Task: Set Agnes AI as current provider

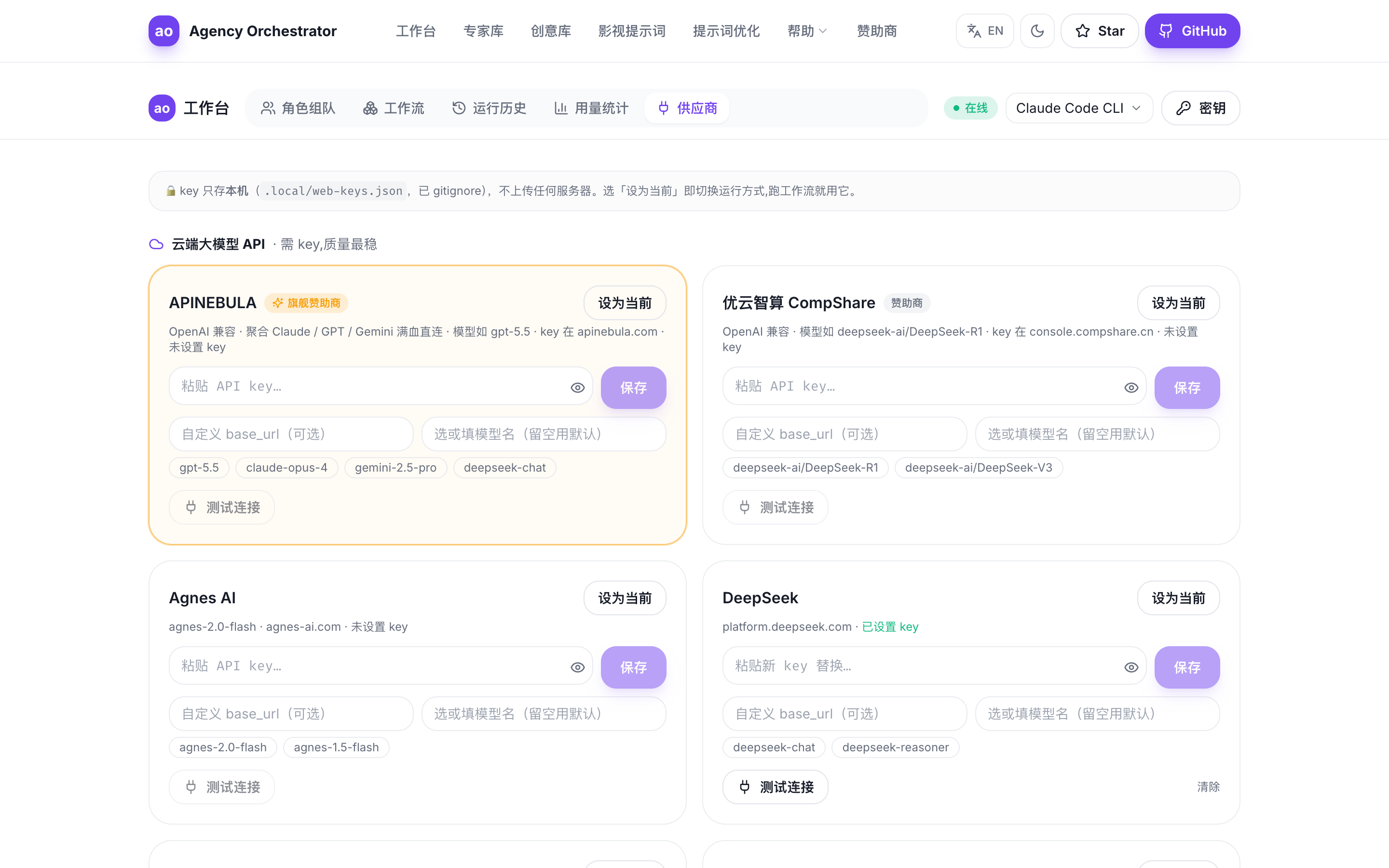Action: tap(625, 597)
